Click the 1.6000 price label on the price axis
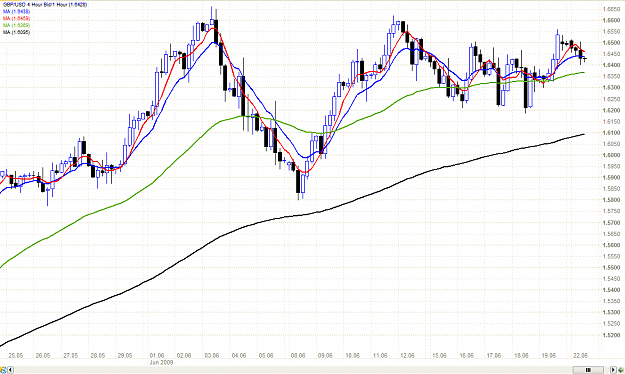The width and height of the screenshot is (625, 374). (x=611, y=155)
